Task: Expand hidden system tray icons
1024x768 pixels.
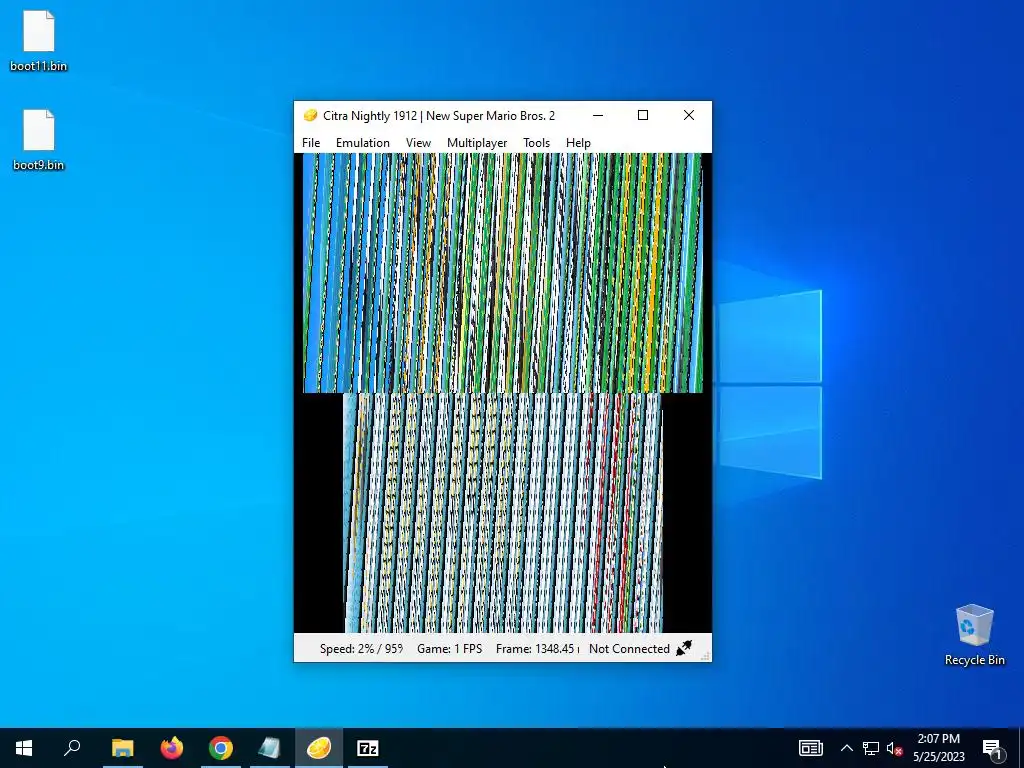Action: click(x=846, y=748)
